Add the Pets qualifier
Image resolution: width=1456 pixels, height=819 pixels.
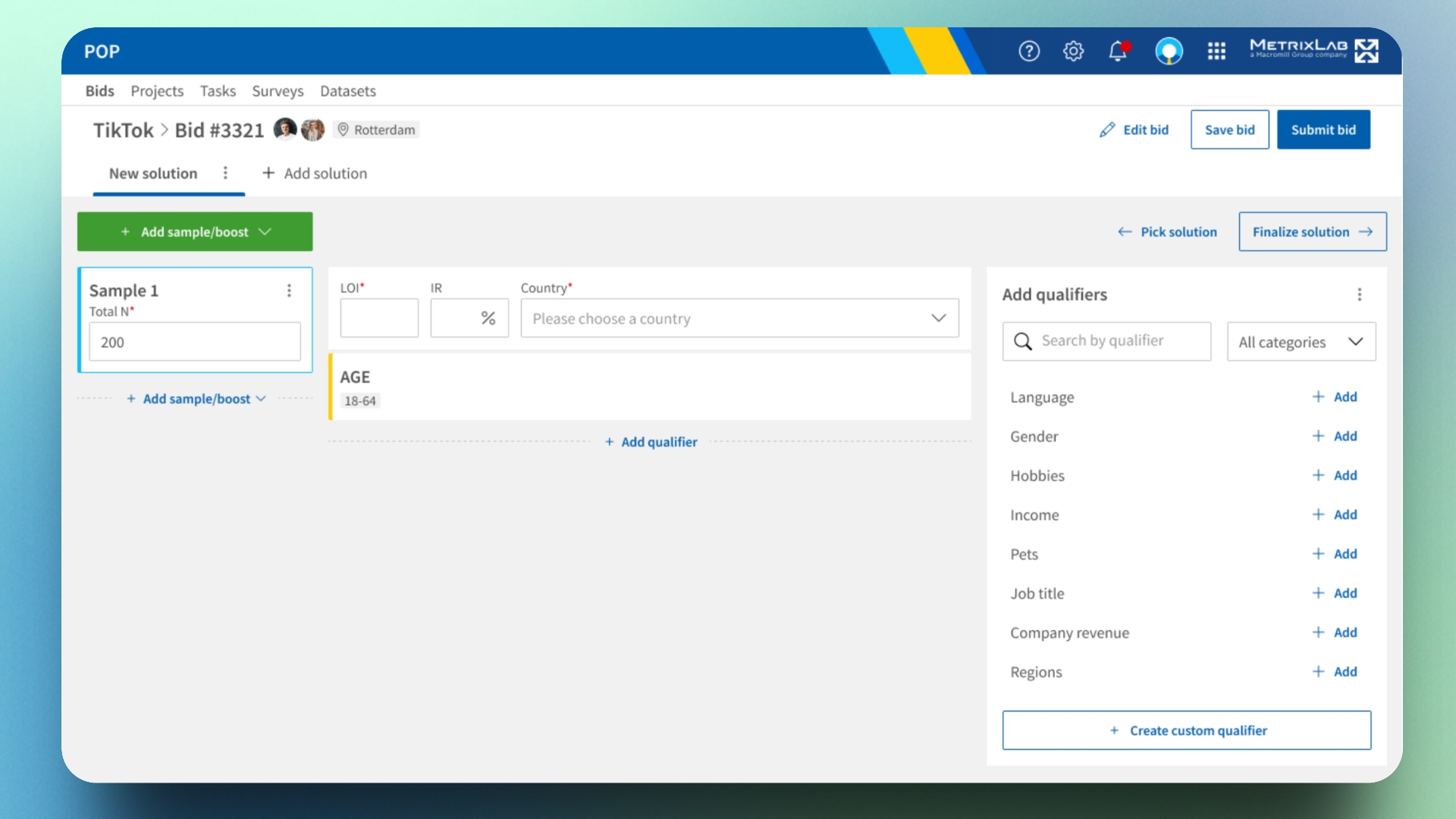1335,554
